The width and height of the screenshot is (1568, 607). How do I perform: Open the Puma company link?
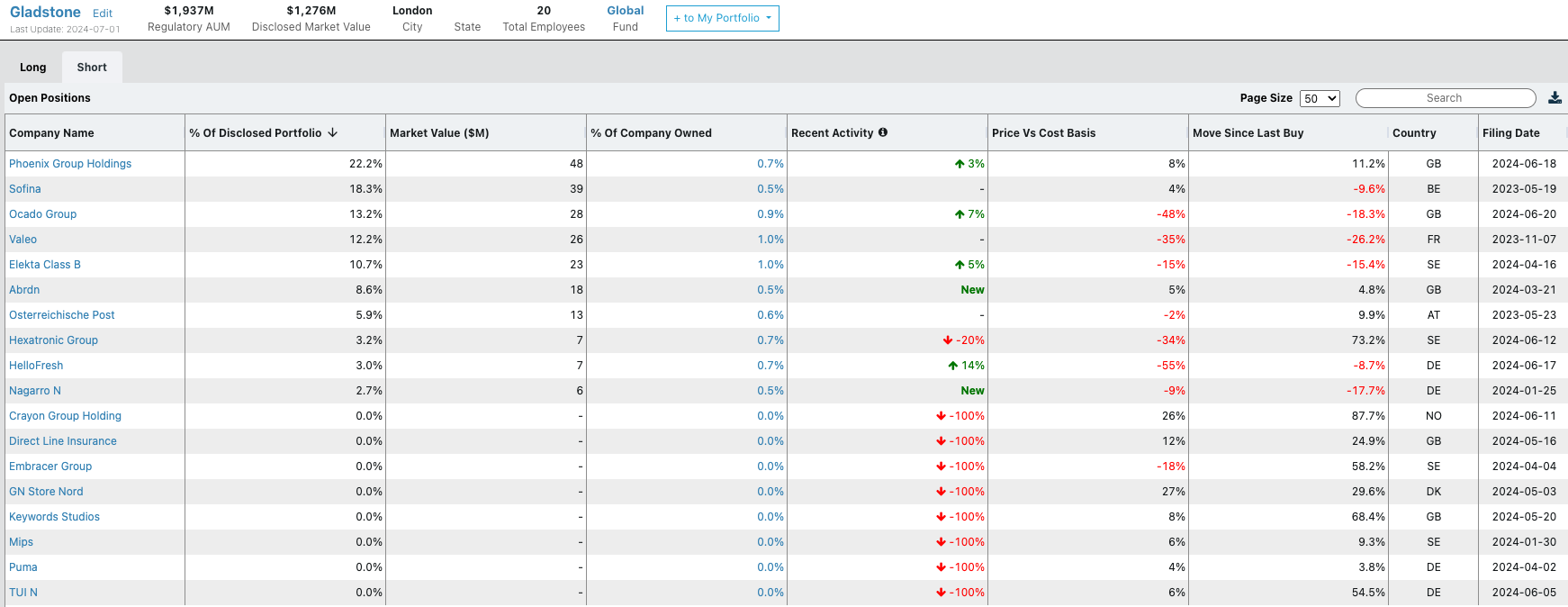(23, 567)
